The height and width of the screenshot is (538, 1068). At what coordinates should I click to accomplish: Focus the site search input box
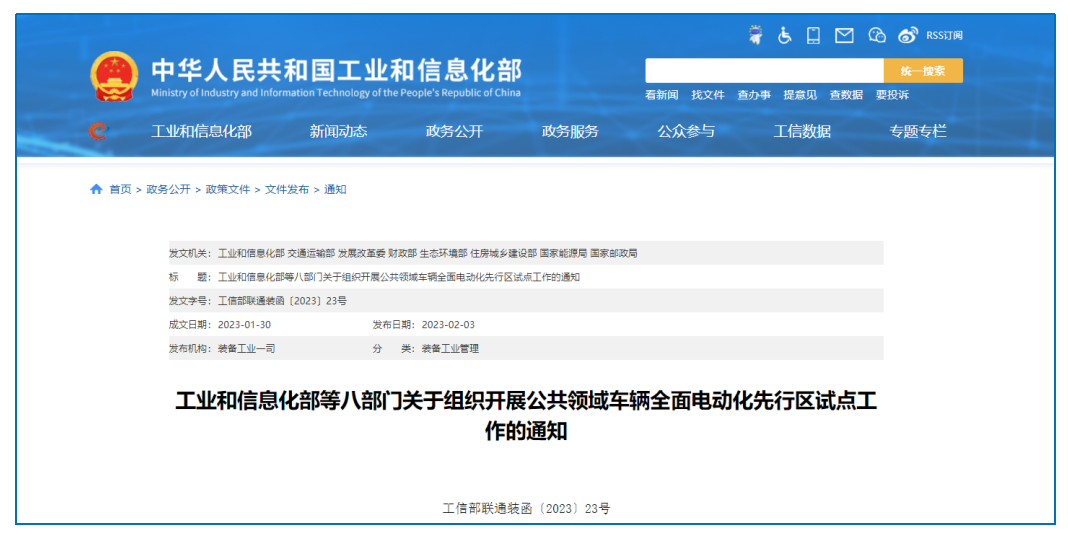click(x=764, y=71)
